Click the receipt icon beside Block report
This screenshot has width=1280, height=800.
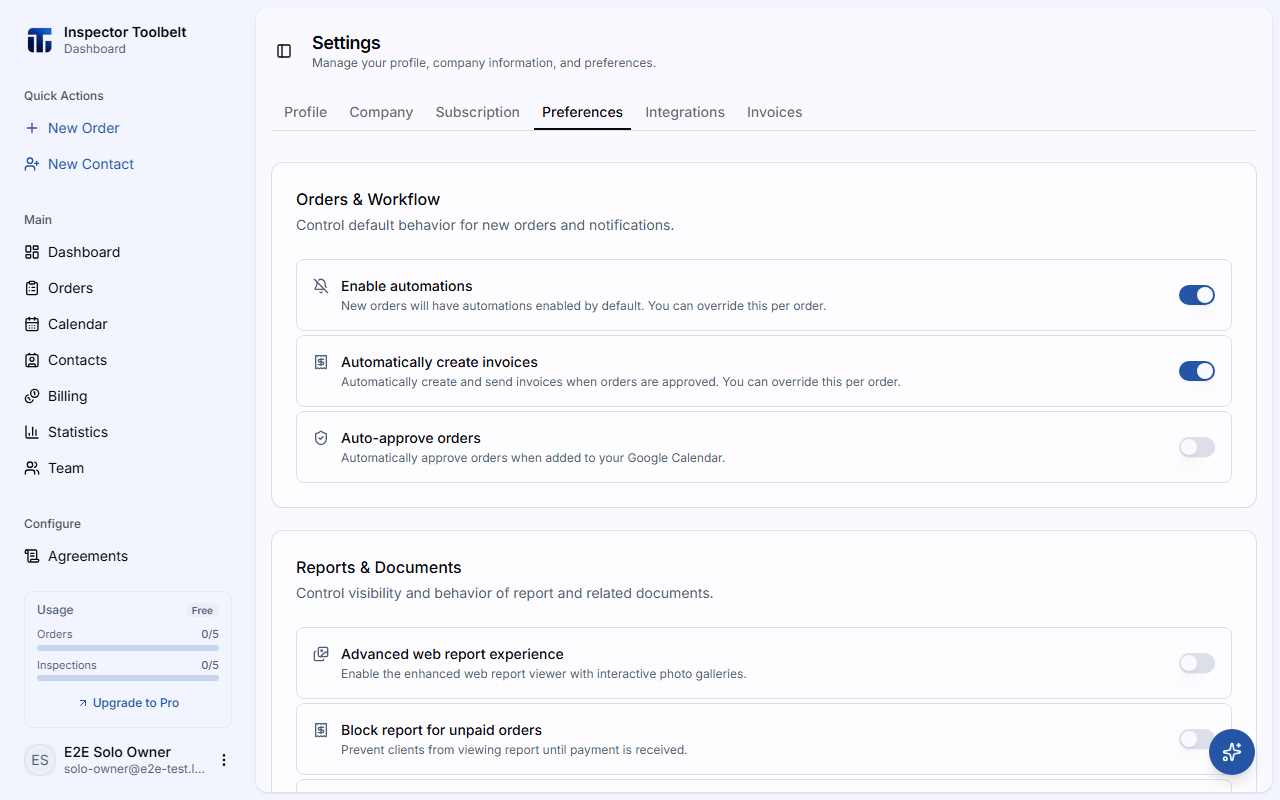click(321, 730)
